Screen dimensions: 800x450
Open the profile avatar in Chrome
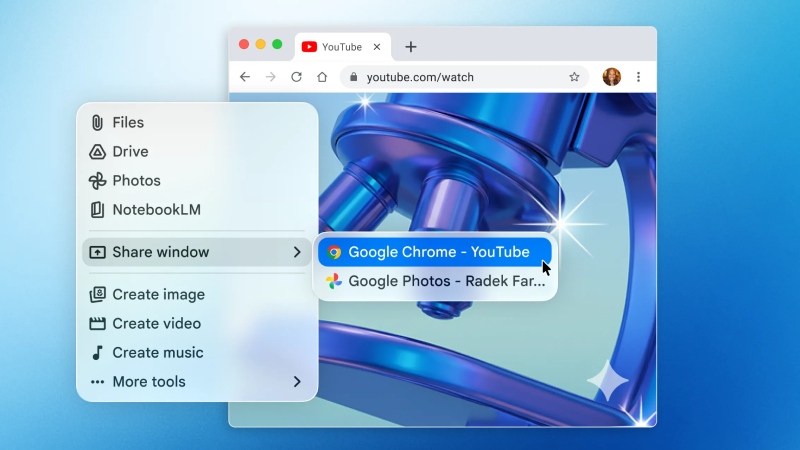(611, 77)
